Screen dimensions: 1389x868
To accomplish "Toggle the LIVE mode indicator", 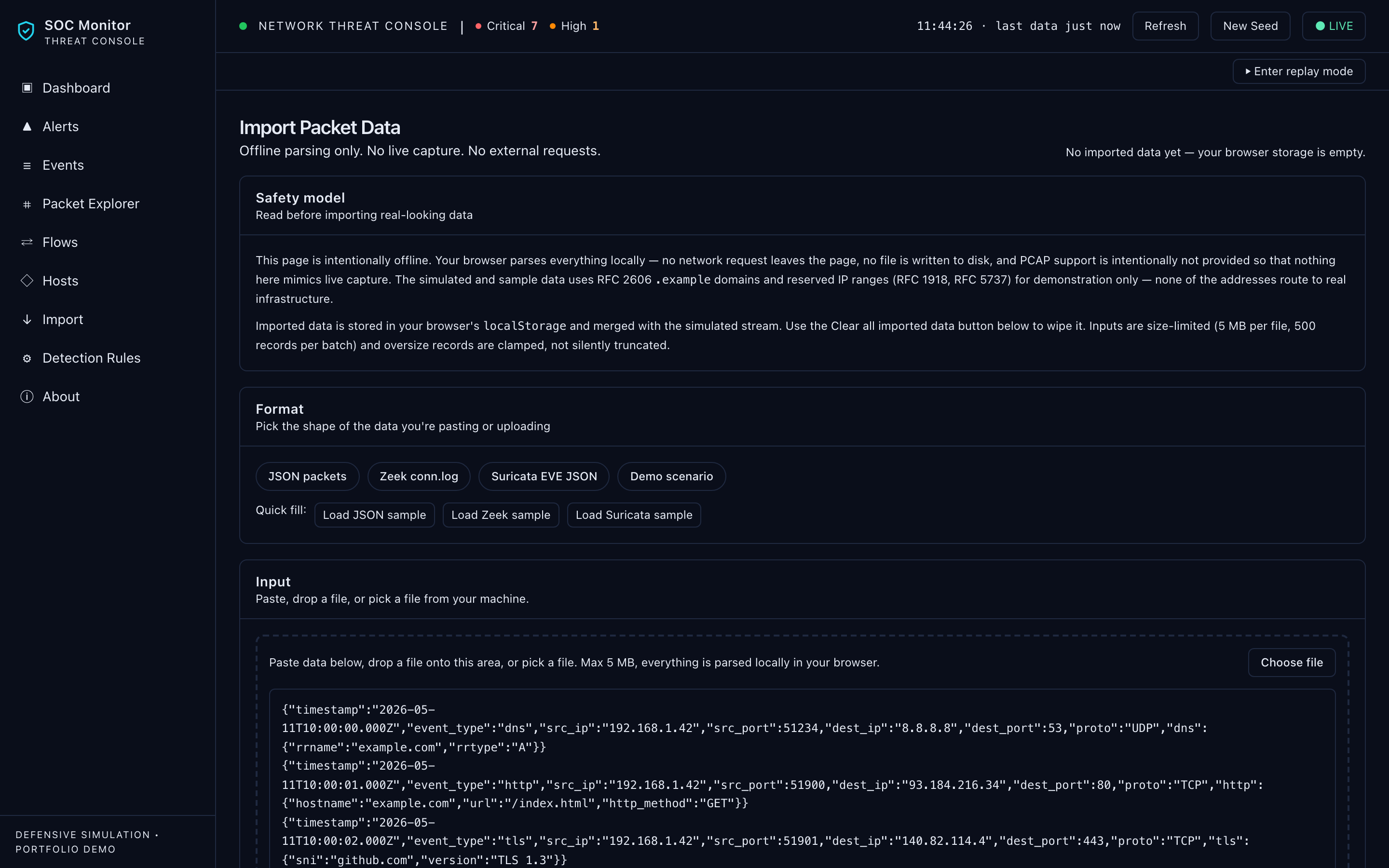I will tap(1334, 26).
